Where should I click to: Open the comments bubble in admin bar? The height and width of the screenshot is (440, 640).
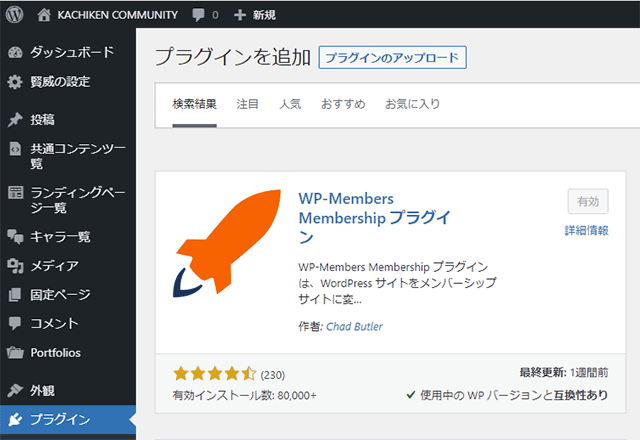[x=198, y=15]
